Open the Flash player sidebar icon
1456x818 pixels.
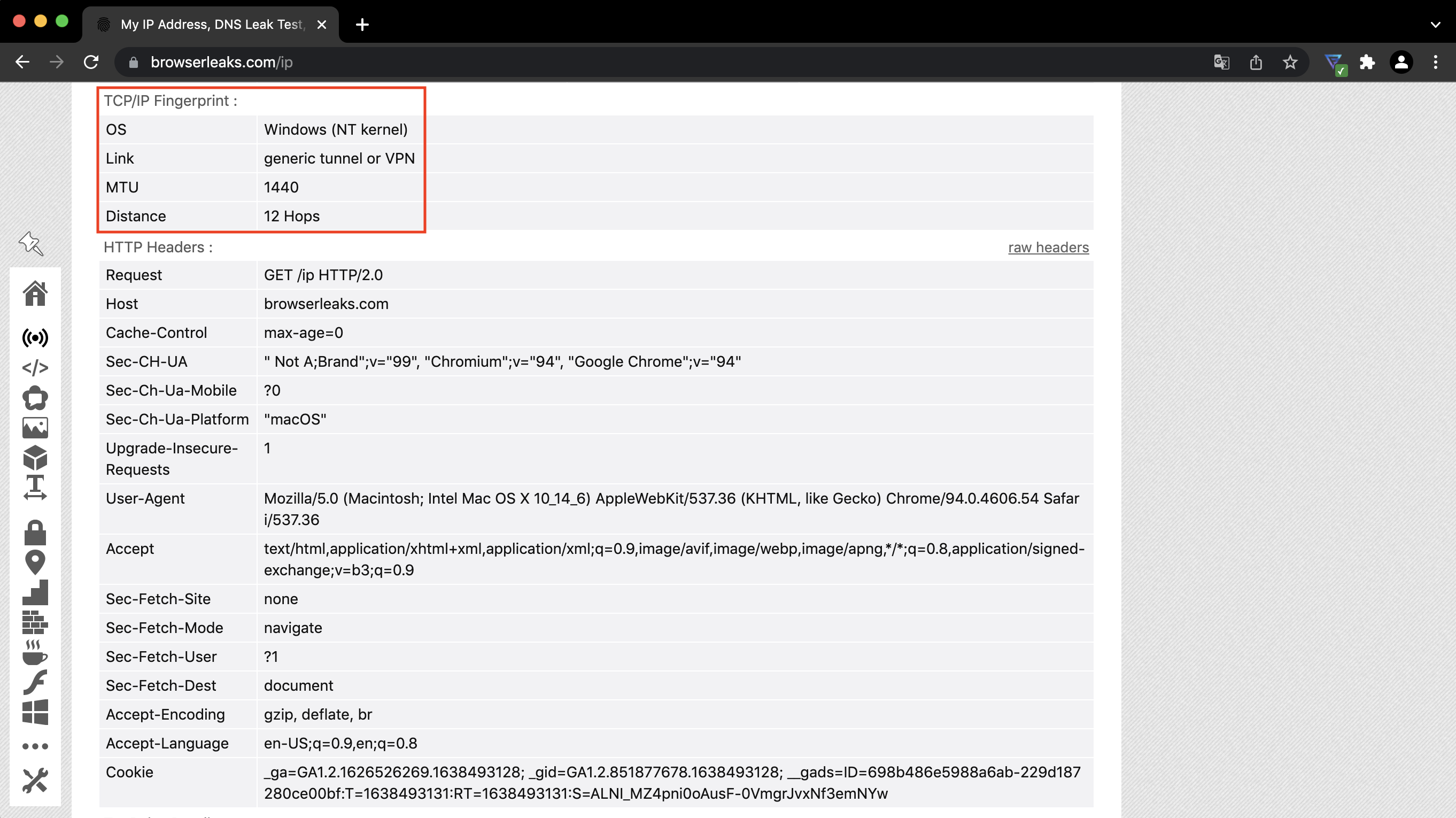click(35, 682)
